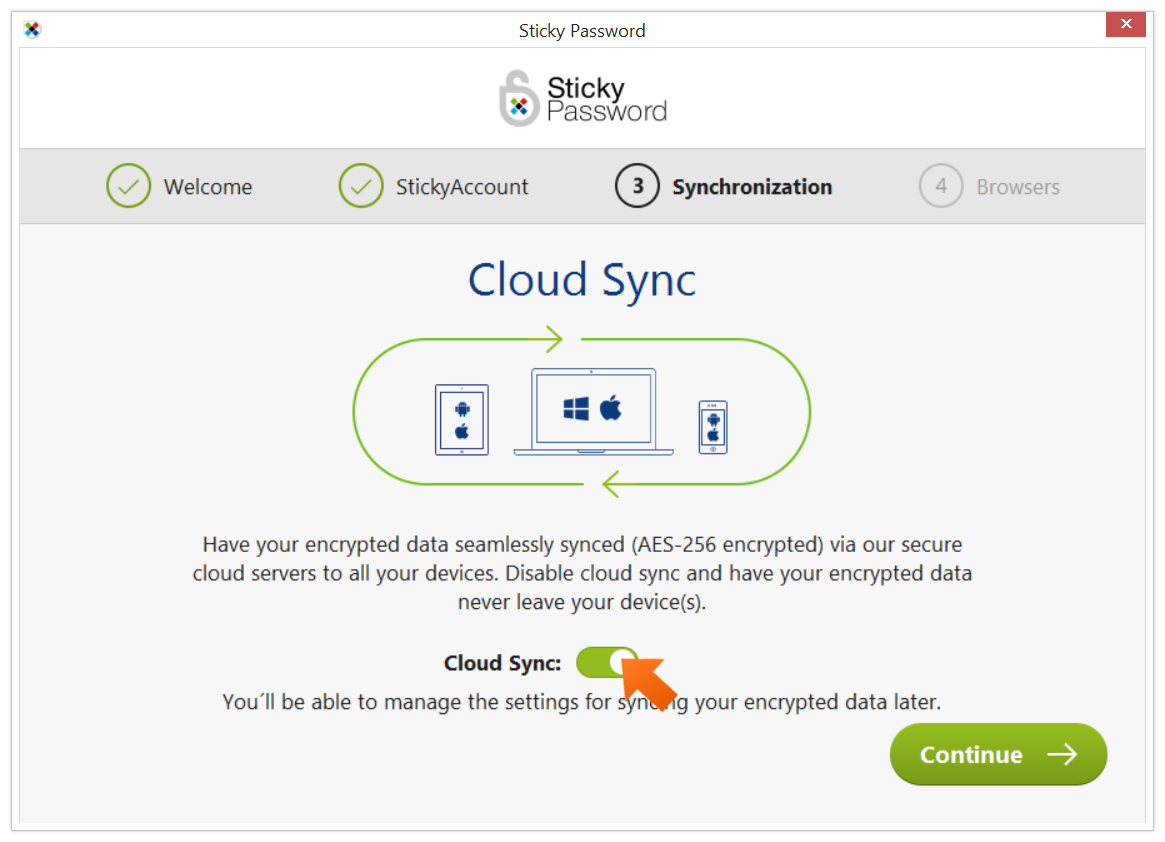This screenshot has height=842, width=1165.
Task: Go to the Welcome step label
Action: 208,187
